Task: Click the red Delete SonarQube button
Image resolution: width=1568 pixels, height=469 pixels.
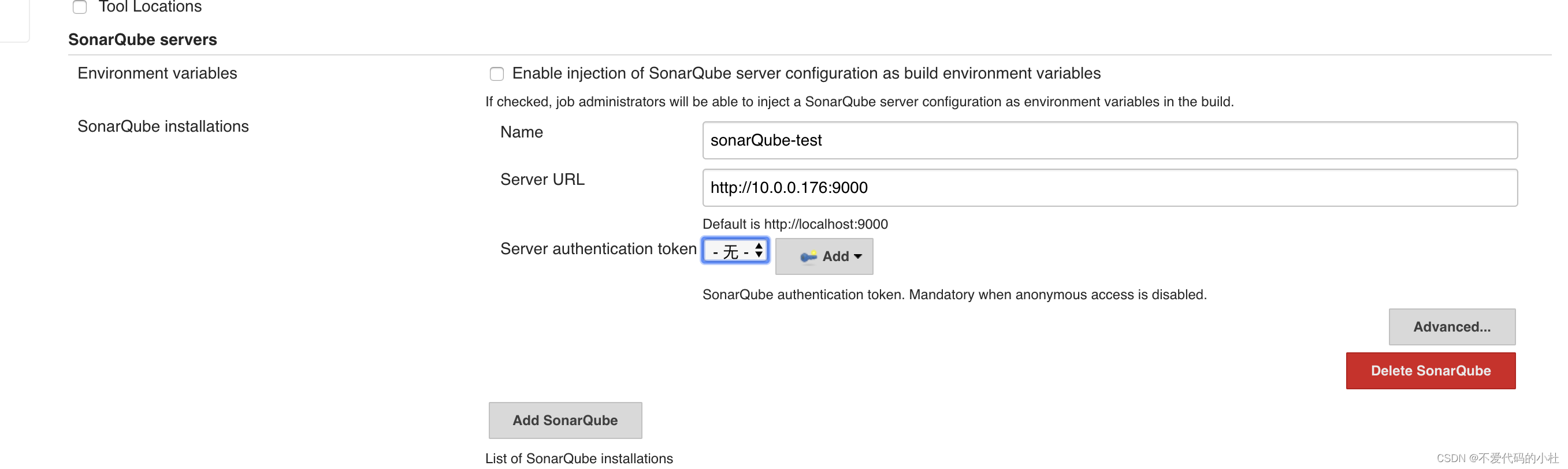Action: click(1430, 371)
